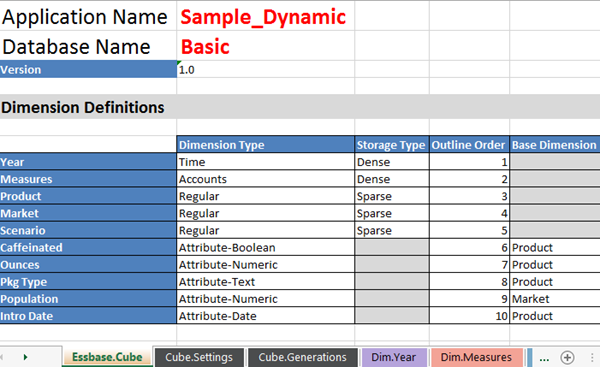Select the Ounces dimension row label
600x367 pixels.
coord(88,264)
